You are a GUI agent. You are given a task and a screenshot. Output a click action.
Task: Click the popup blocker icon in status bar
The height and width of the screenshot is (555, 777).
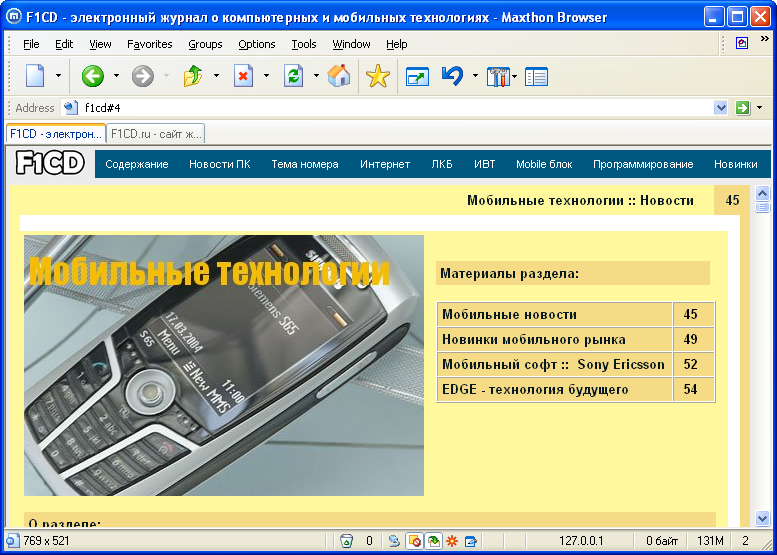414,541
